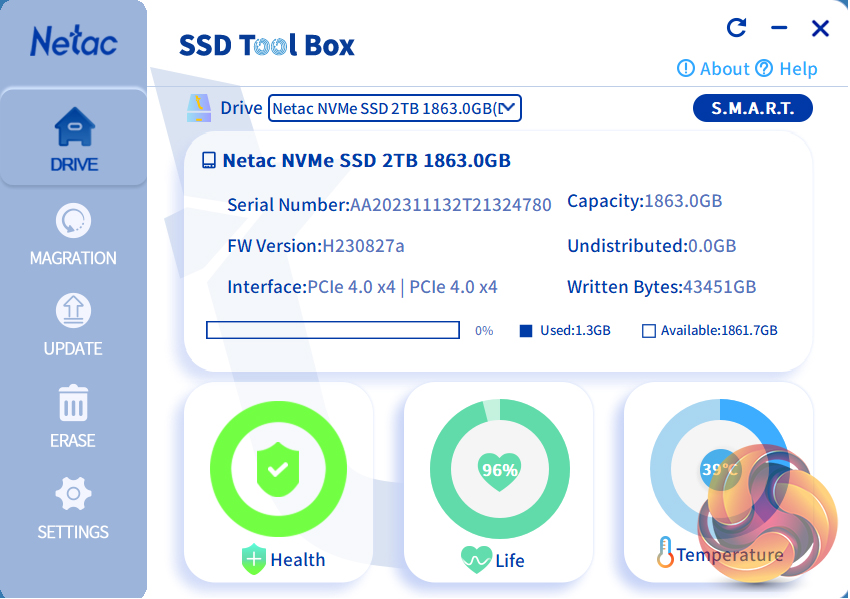Click the FW Version H230827a text
Image resolution: width=850 pixels, height=599 pixels.
pos(315,246)
